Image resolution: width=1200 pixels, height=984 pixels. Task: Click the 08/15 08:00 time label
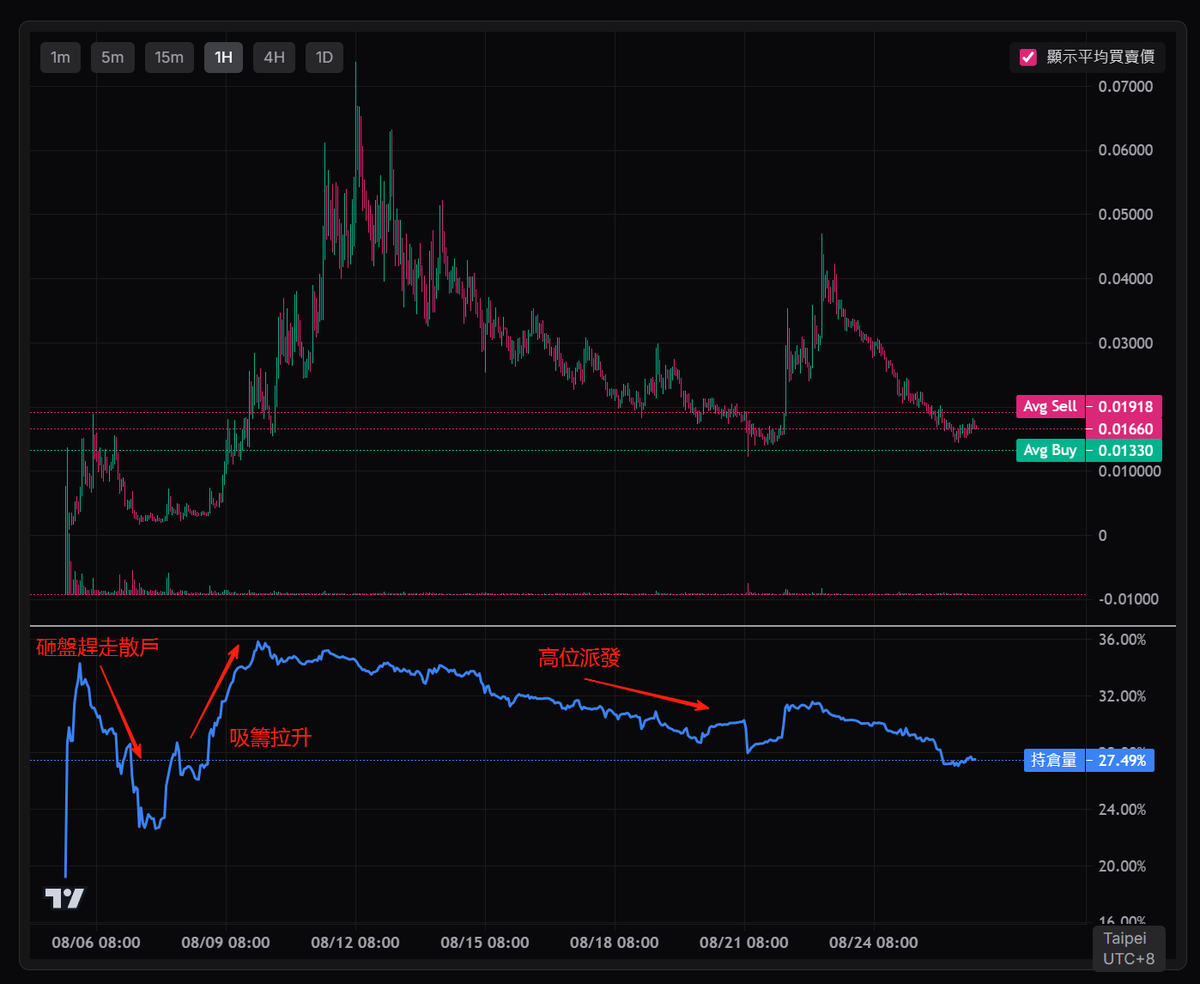tap(485, 942)
